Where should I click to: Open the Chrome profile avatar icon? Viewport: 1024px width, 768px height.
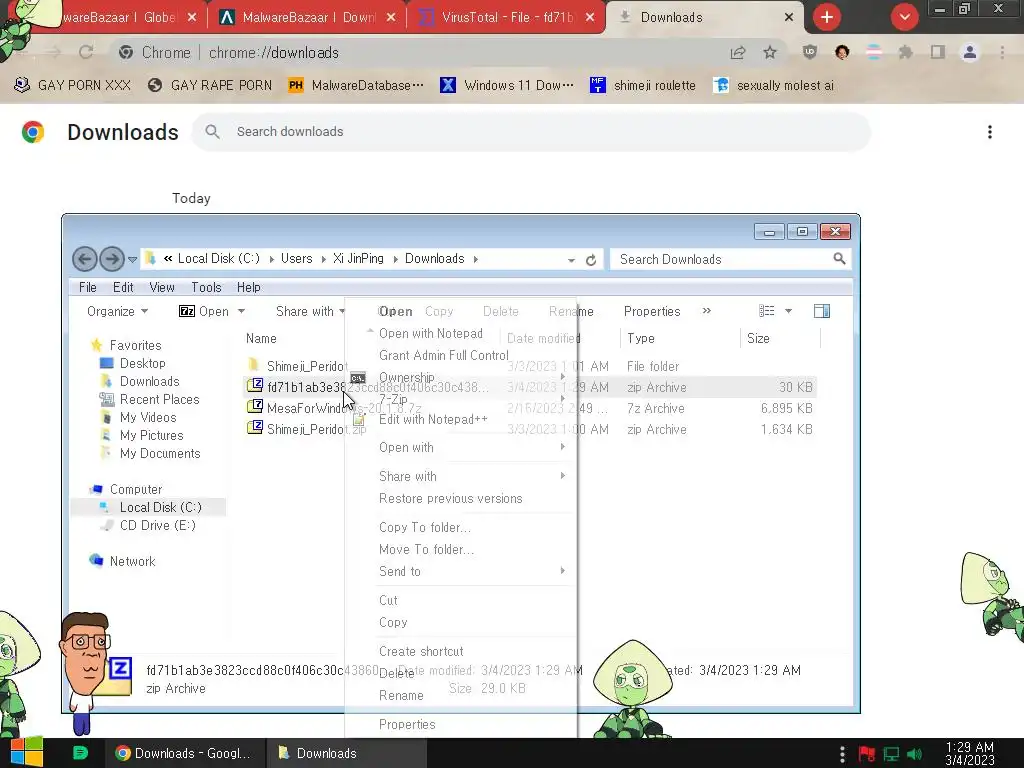(x=970, y=52)
